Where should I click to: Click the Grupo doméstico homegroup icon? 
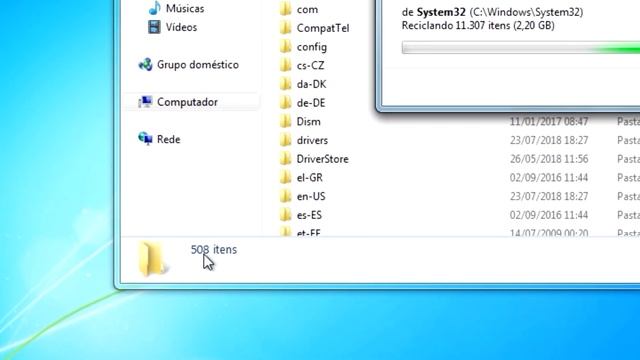145,64
